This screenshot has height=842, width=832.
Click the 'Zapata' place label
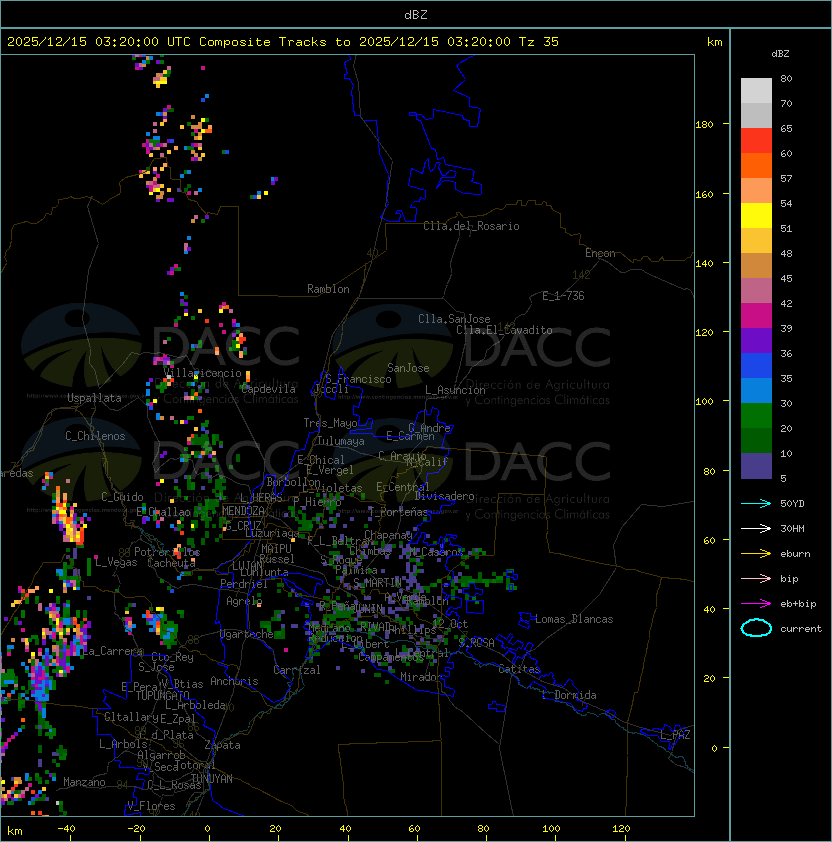coord(222,745)
